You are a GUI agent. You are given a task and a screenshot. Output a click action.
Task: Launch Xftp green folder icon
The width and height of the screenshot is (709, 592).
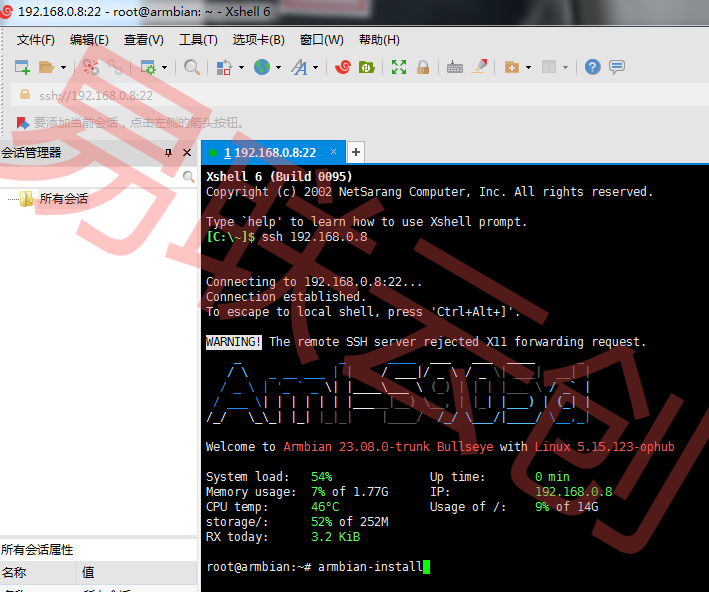click(367, 67)
